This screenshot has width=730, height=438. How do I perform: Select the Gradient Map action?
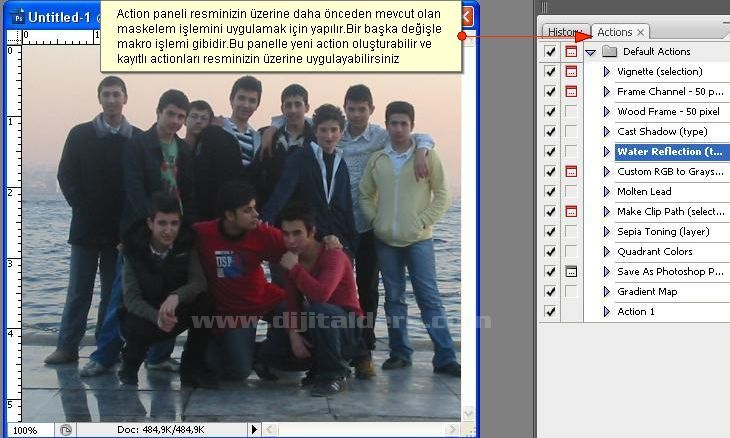click(647, 292)
